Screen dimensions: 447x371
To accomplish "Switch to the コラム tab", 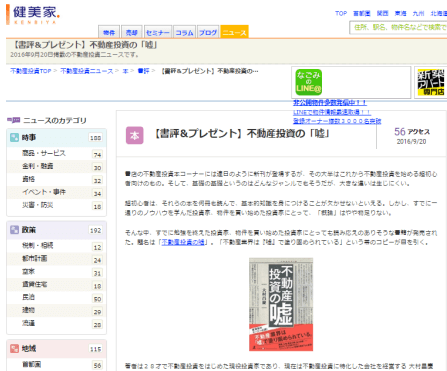I will 184,32.
